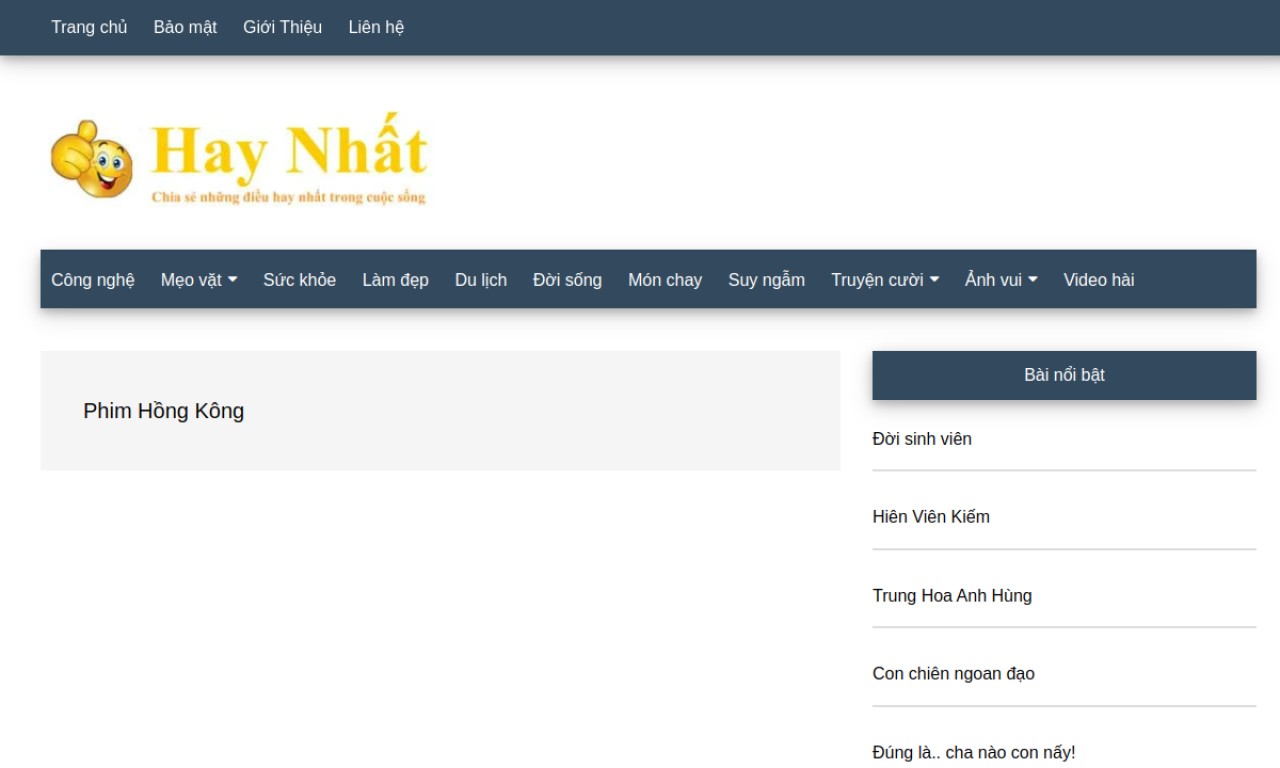
Task: Expand the Ảnh vui dropdown menu
Action: pyautogui.click(x=1001, y=280)
